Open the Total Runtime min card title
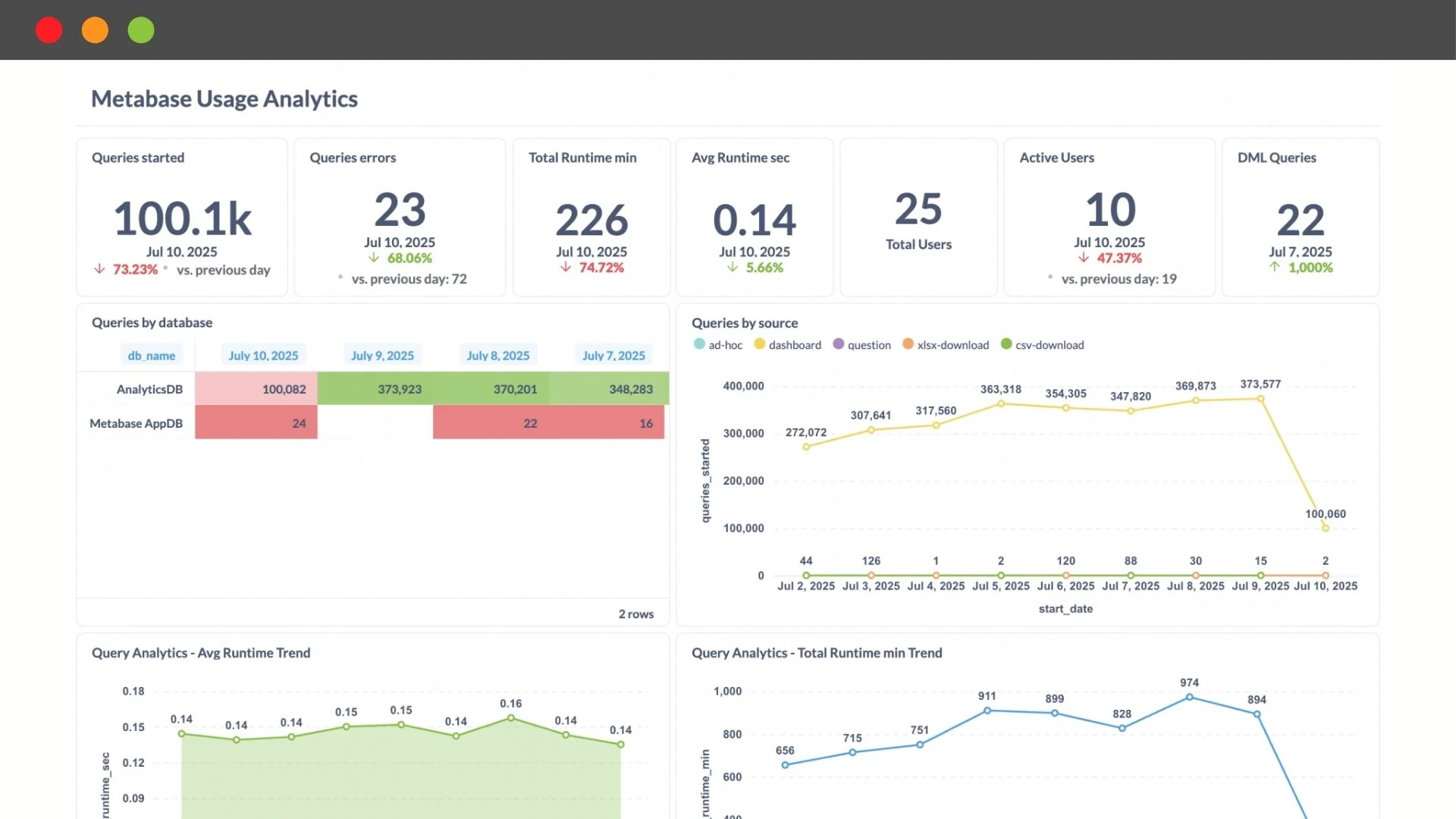 click(x=582, y=158)
